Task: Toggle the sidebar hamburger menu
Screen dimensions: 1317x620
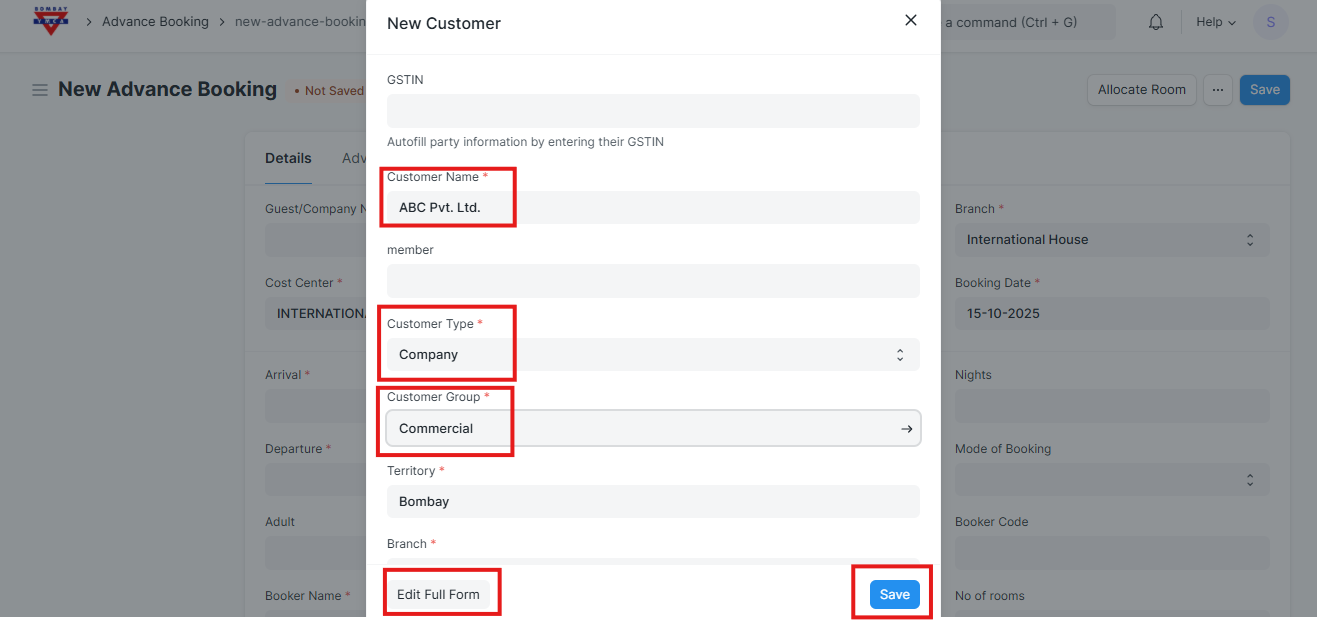Action: coord(40,90)
